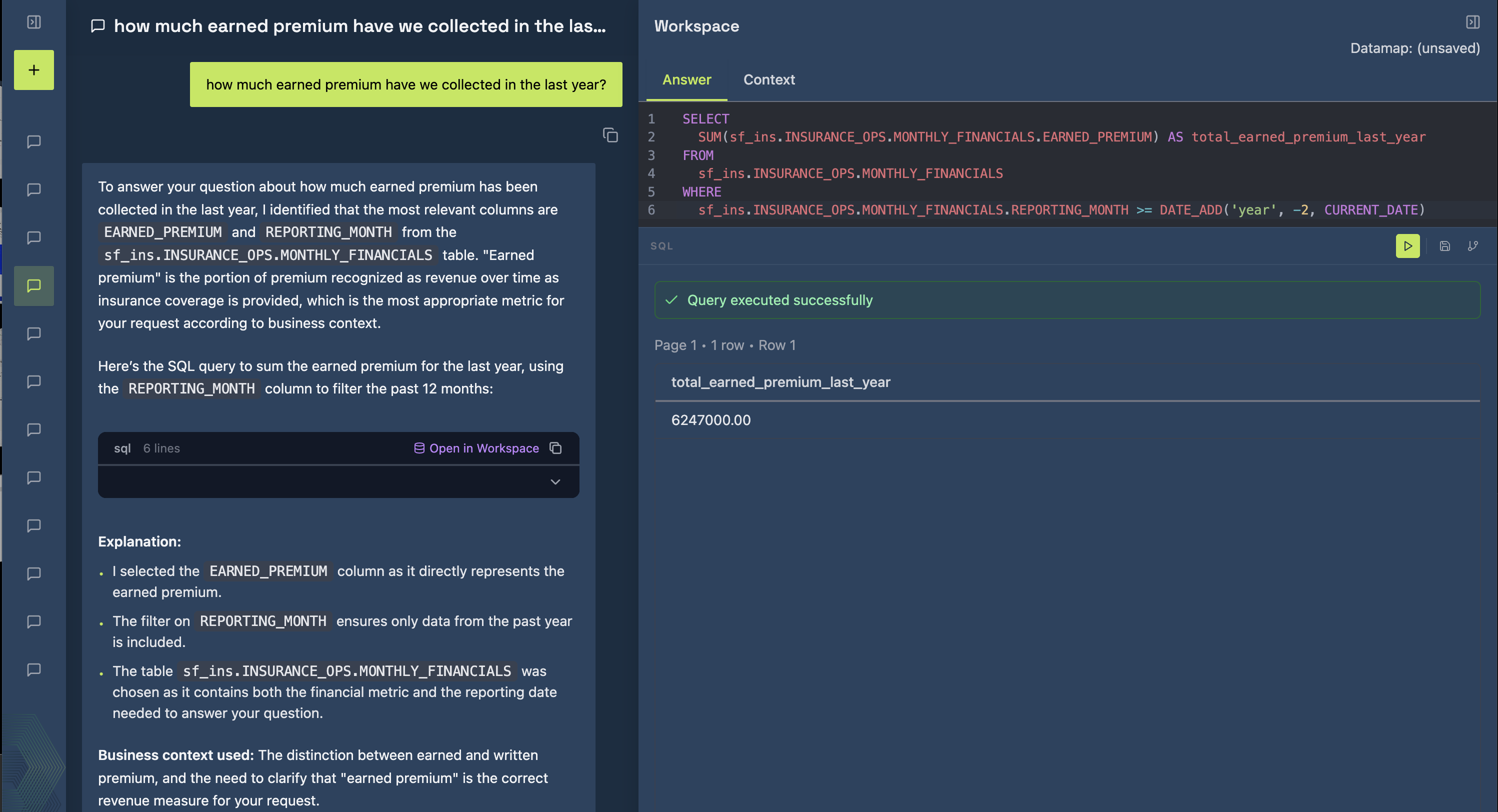Image resolution: width=1498 pixels, height=812 pixels.
Task: Select the highlighted active chat icon
Action: [33, 285]
